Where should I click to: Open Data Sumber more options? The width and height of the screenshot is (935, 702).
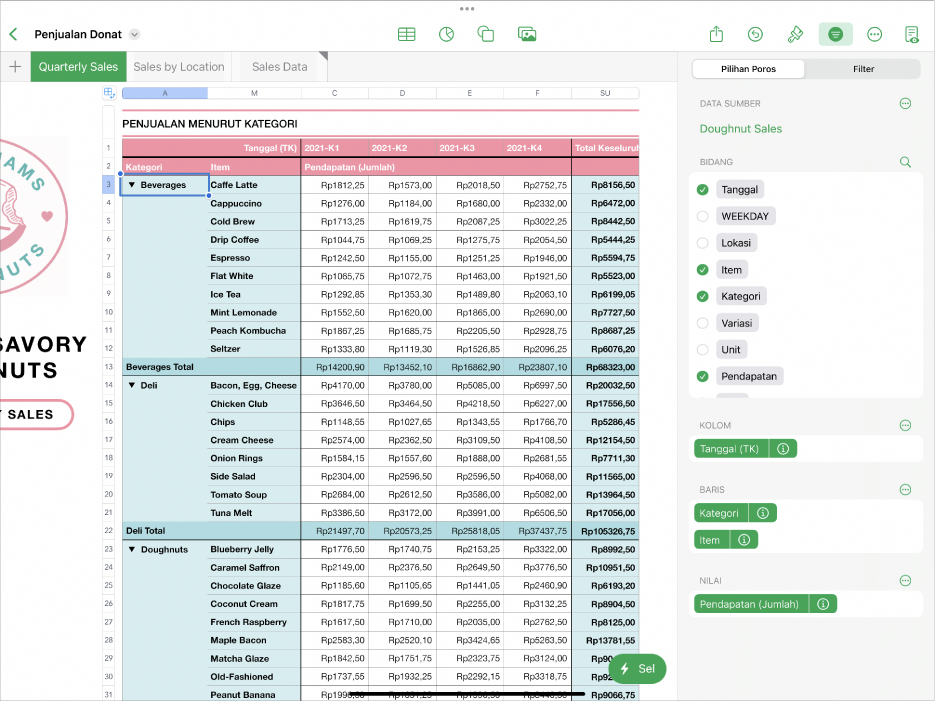point(905,104)
